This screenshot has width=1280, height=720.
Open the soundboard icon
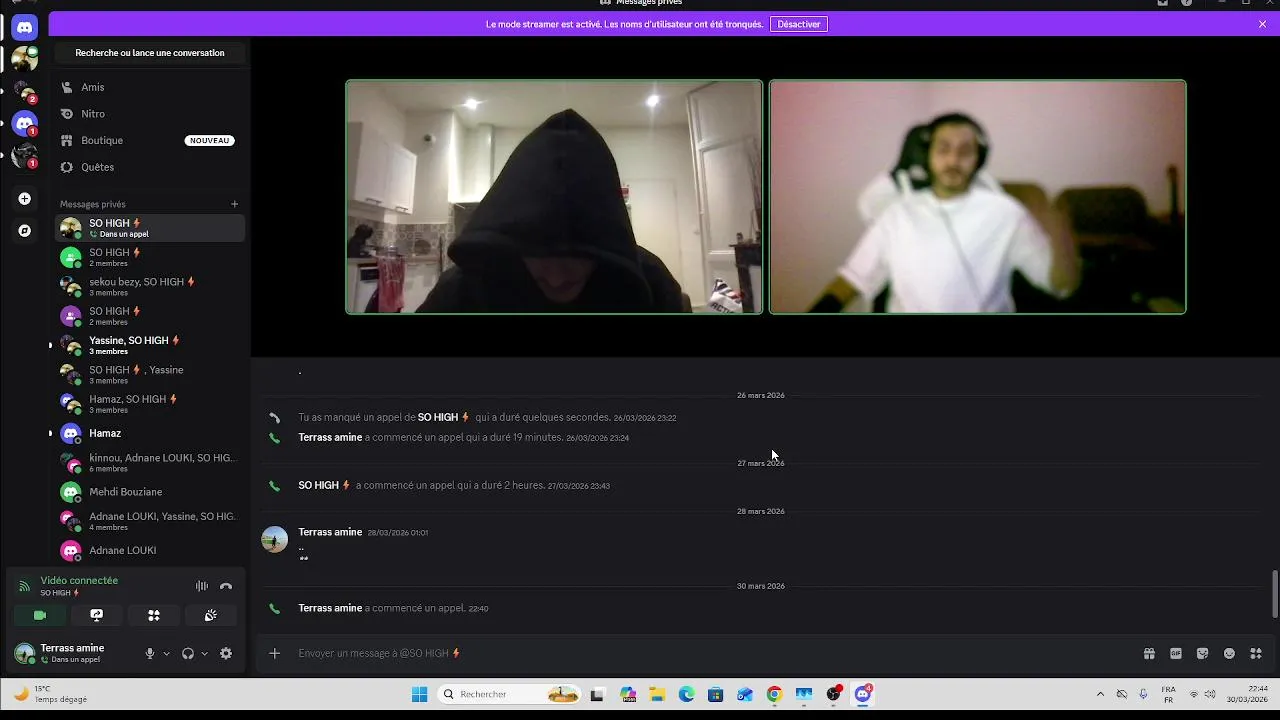pos(211,615)
